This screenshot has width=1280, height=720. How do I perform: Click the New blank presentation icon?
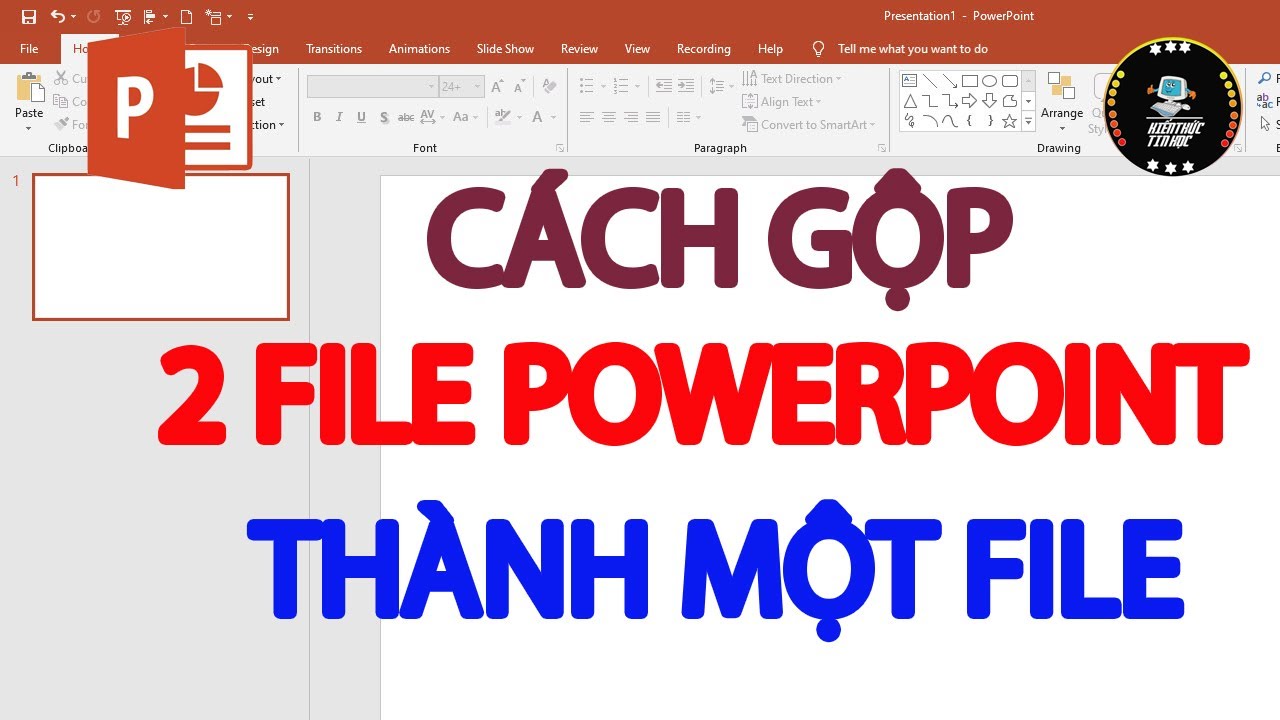[x=186, y=17]
